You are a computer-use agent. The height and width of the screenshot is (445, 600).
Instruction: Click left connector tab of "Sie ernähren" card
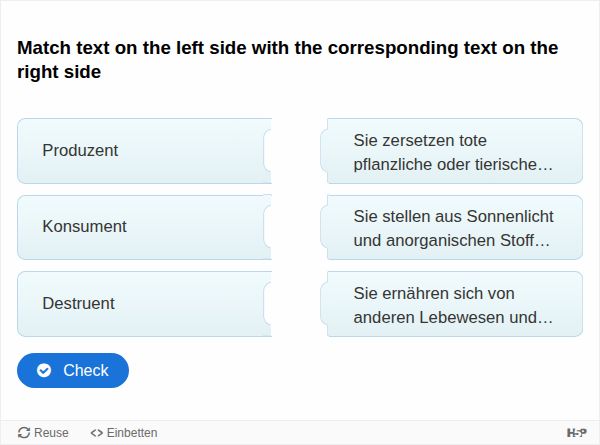(x=325, y=304)
